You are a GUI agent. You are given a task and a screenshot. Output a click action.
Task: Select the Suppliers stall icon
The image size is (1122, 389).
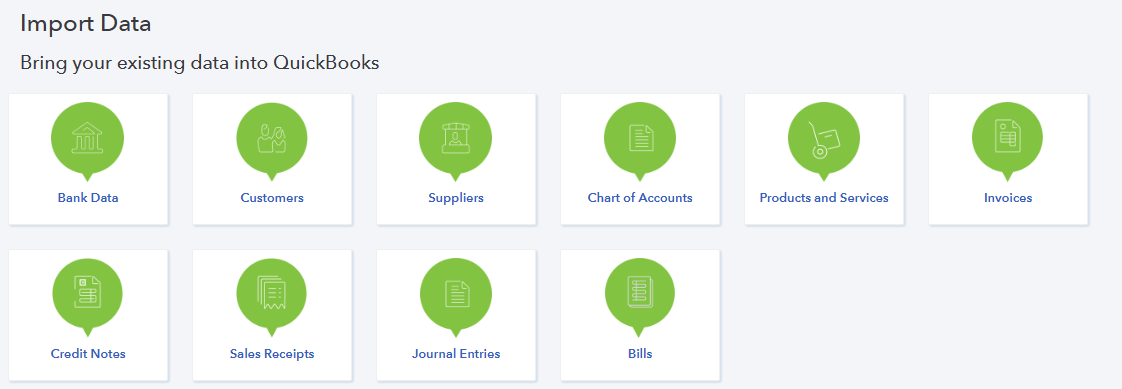tap(456, 138)
